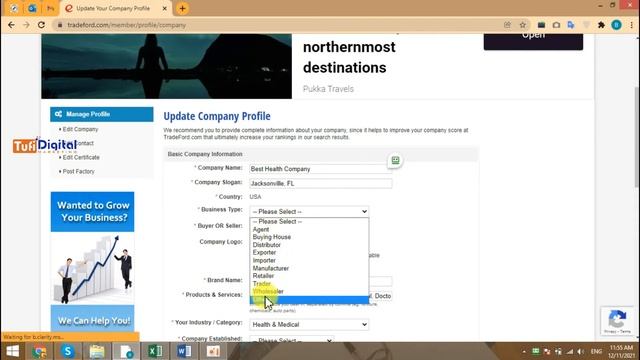Open Windows Start menu
The image size is (640, 360).
tap(12, 351)
